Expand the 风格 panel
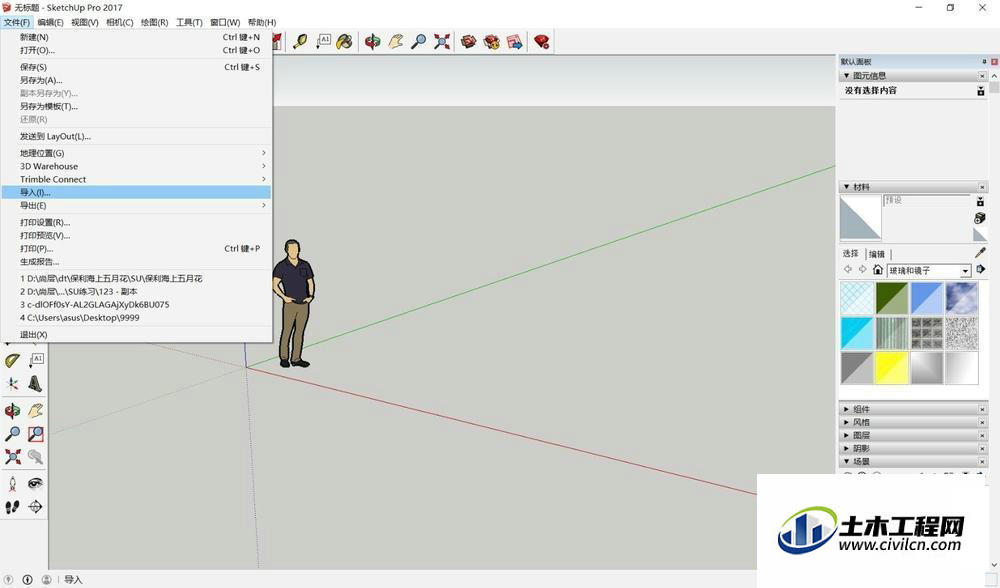The width and height of the screenshot is (1000, 588). pos(847,422)
